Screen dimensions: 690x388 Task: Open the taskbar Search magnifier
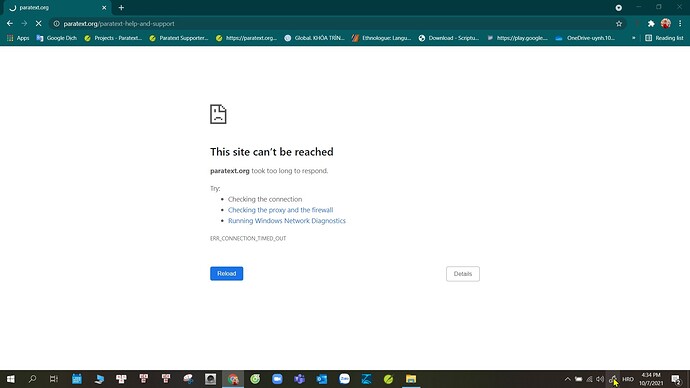tap(32, 379)
